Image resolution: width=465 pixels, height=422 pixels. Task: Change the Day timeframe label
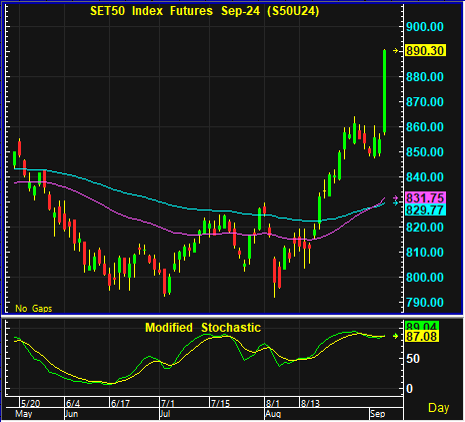438,408
